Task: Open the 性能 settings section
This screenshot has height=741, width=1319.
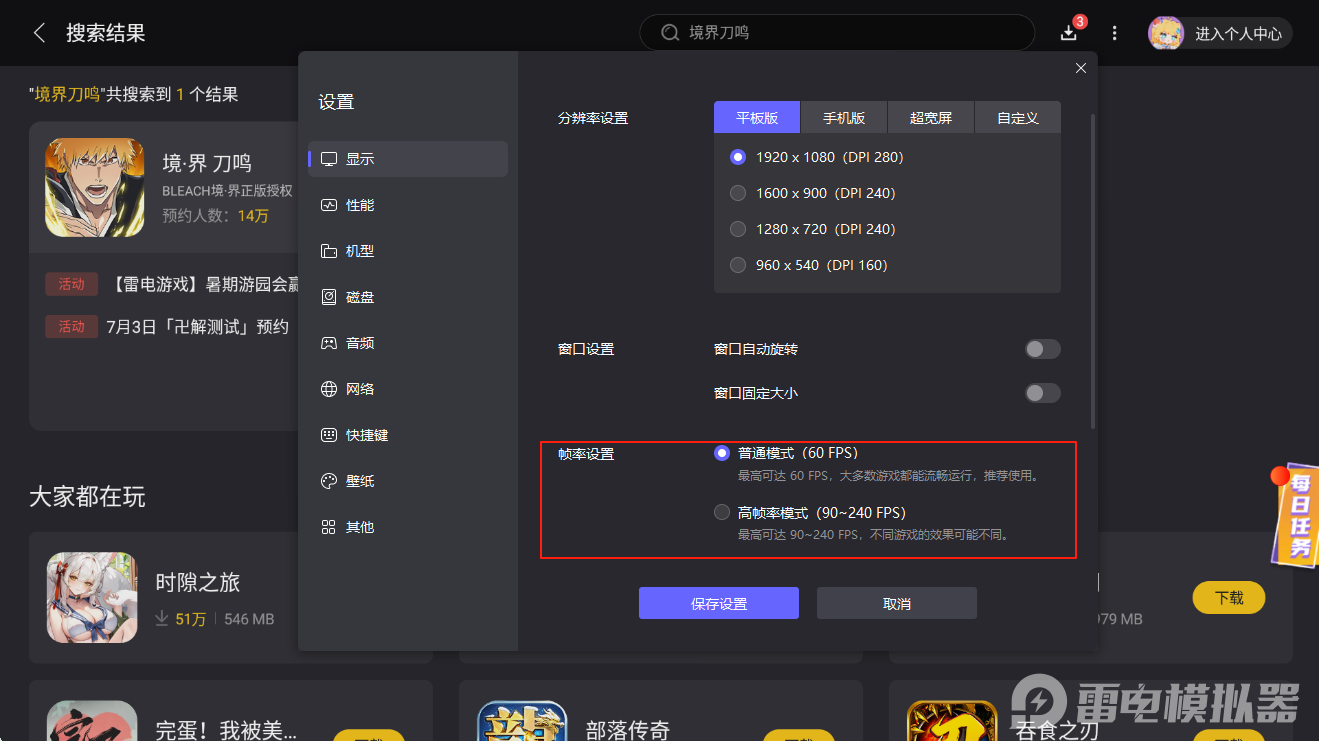Action: 408,205
